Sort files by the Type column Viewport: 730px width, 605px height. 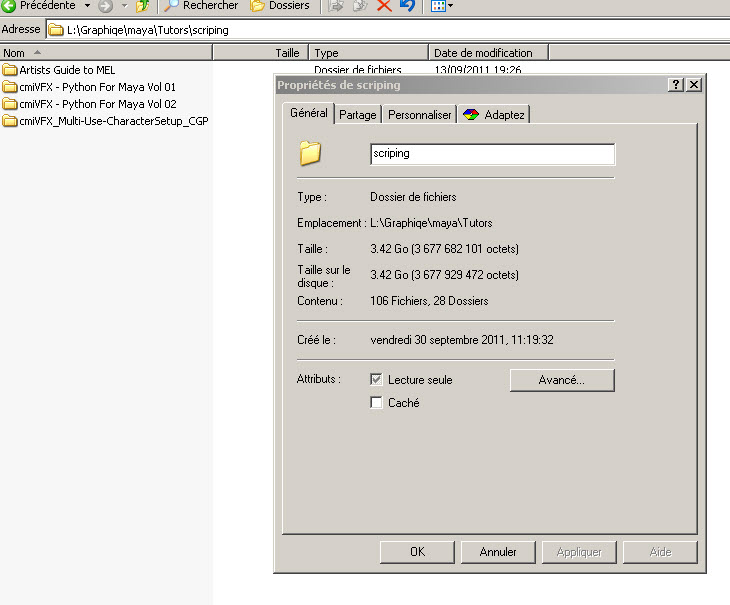pyautogui.click(x=368, y=53)
